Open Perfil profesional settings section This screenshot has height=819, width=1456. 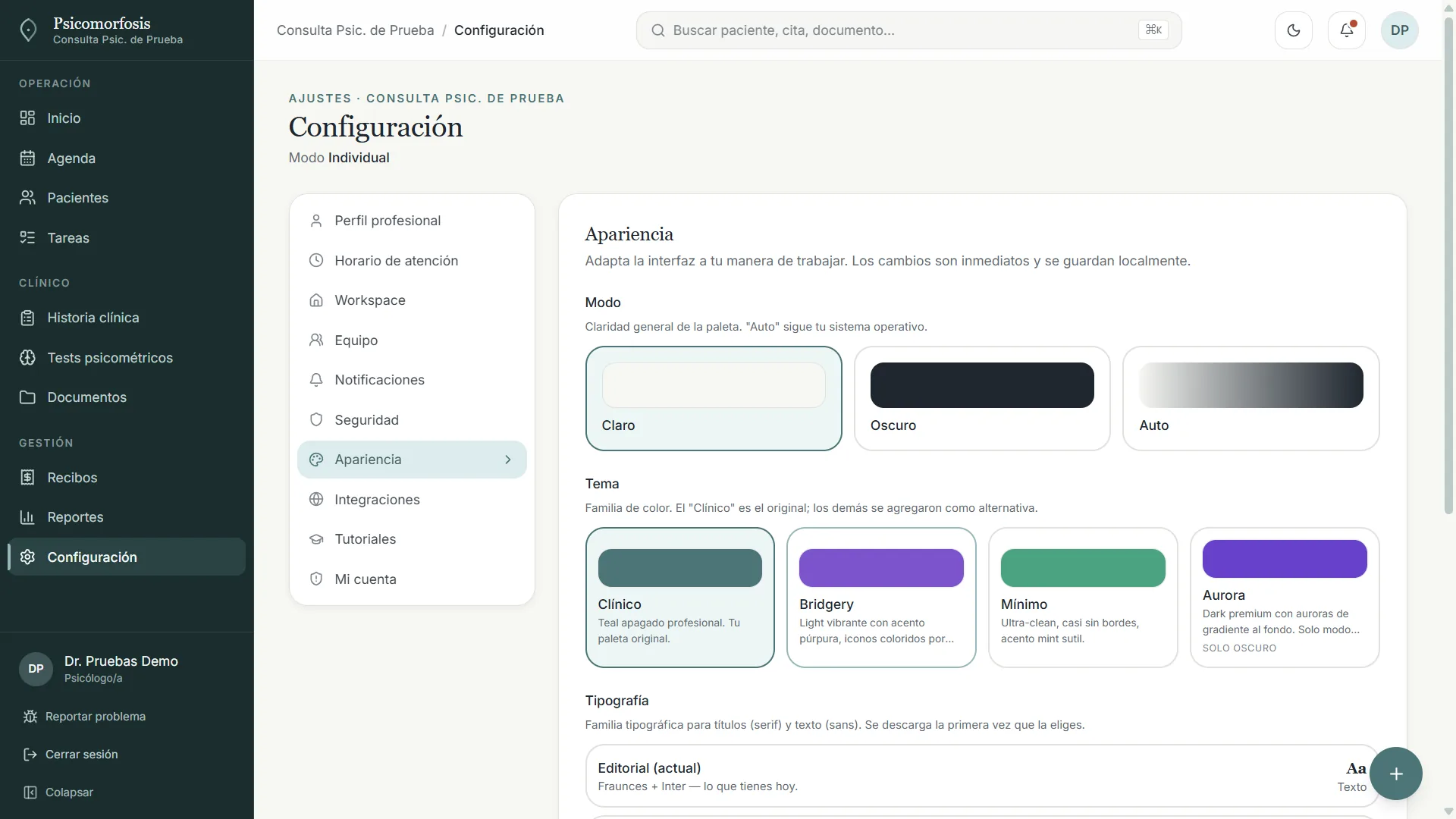(412, 221)
